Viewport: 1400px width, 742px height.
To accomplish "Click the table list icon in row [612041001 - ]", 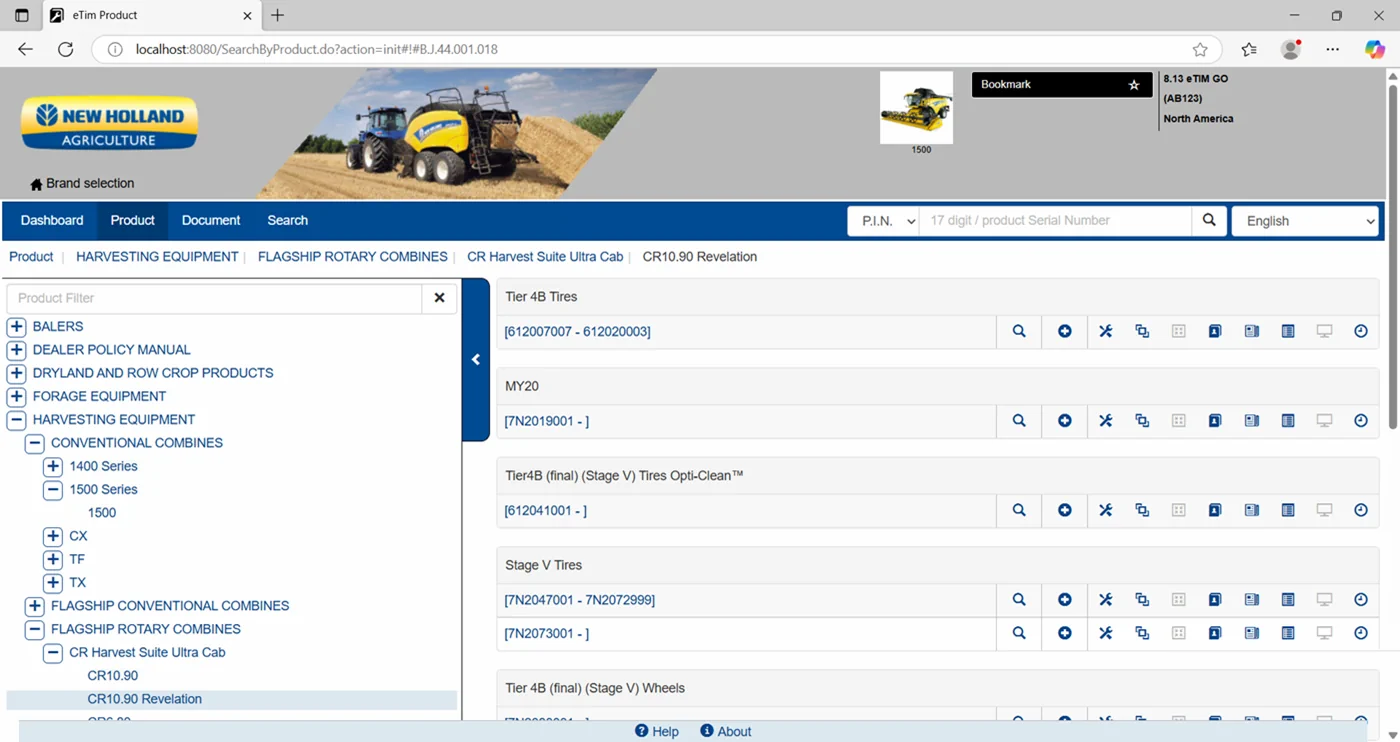I will [x=1288, y=510].
